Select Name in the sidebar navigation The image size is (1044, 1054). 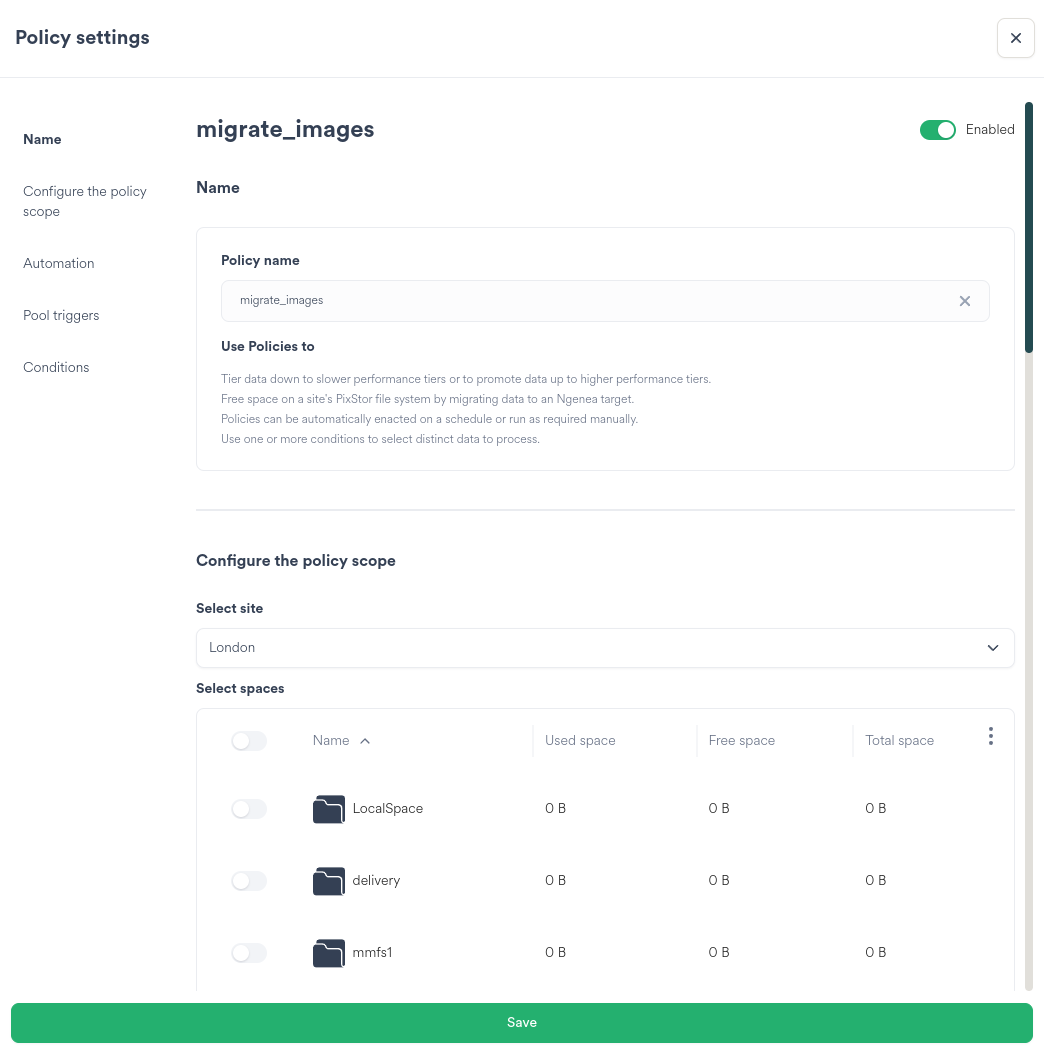click(42, 139)
